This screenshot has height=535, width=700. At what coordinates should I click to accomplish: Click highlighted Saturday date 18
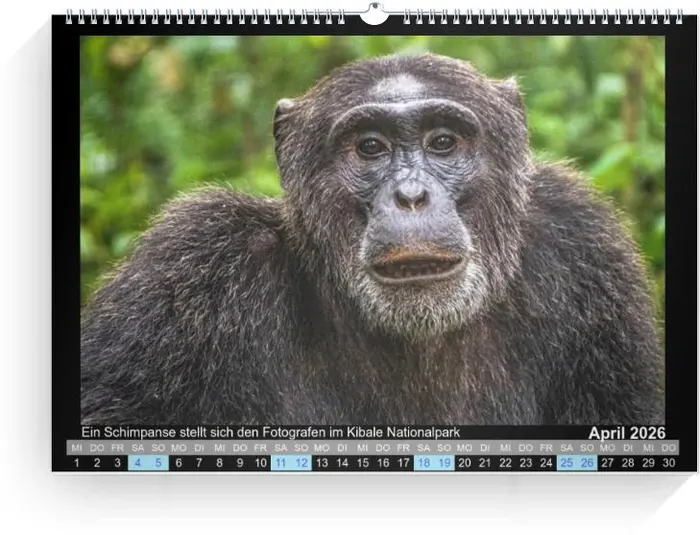tap(424, 463)
